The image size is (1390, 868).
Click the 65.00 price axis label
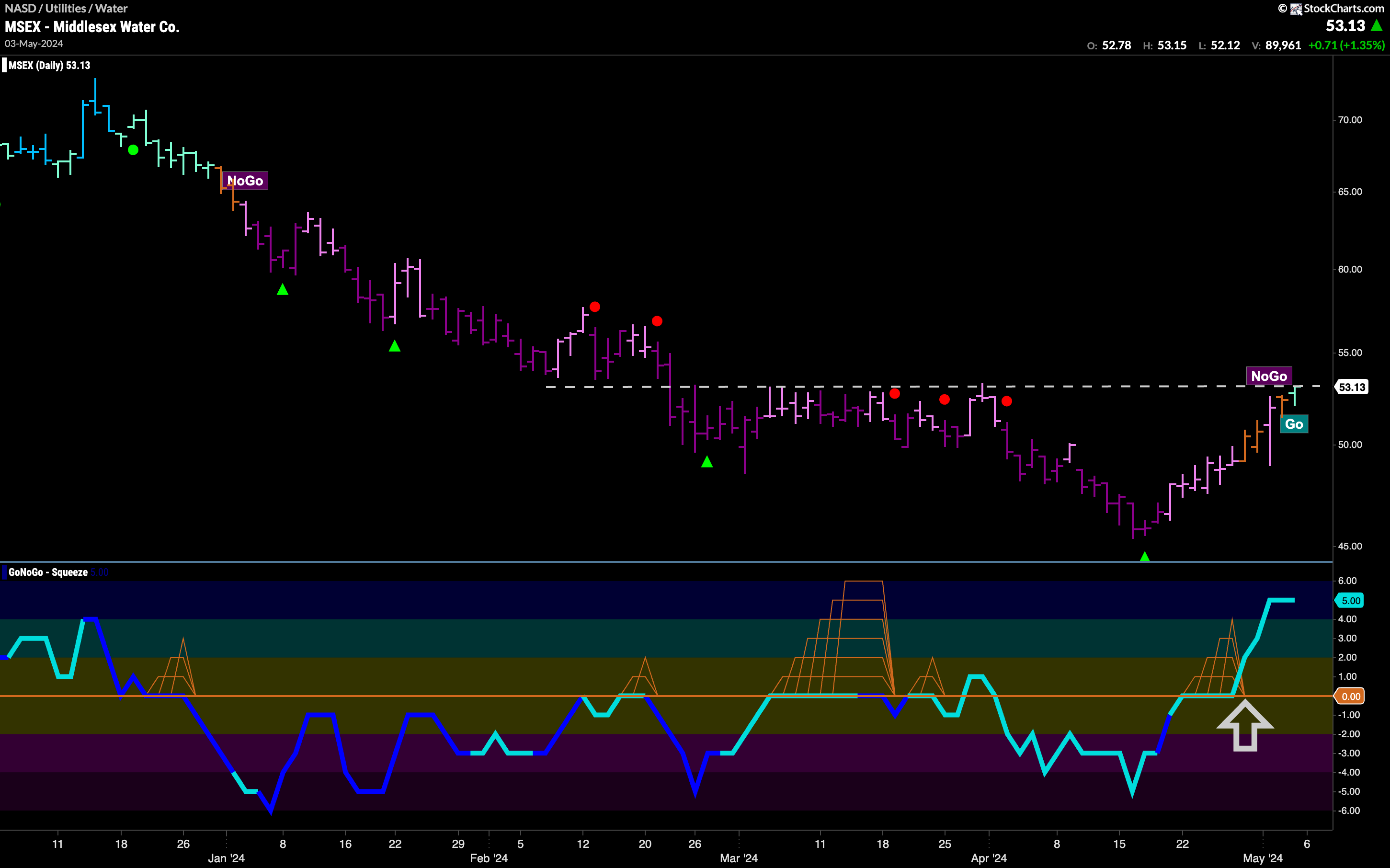pos(1350,192)
